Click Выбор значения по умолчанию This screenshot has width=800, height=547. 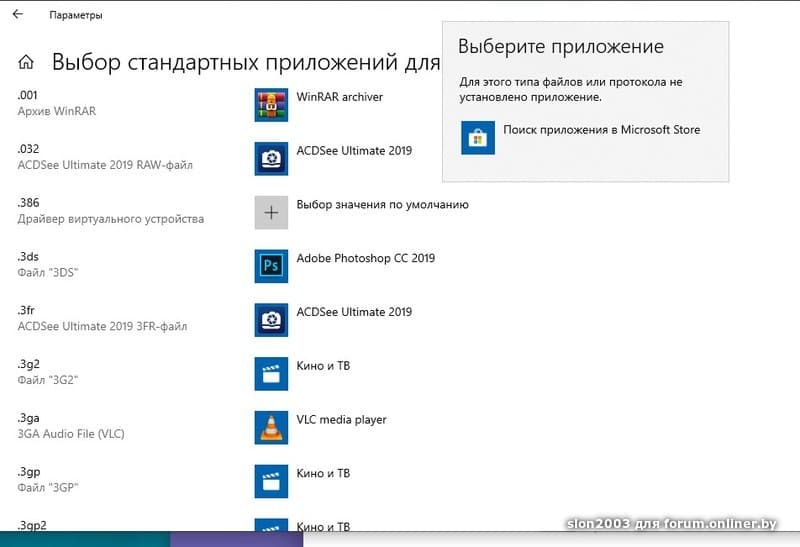point(382,205)
